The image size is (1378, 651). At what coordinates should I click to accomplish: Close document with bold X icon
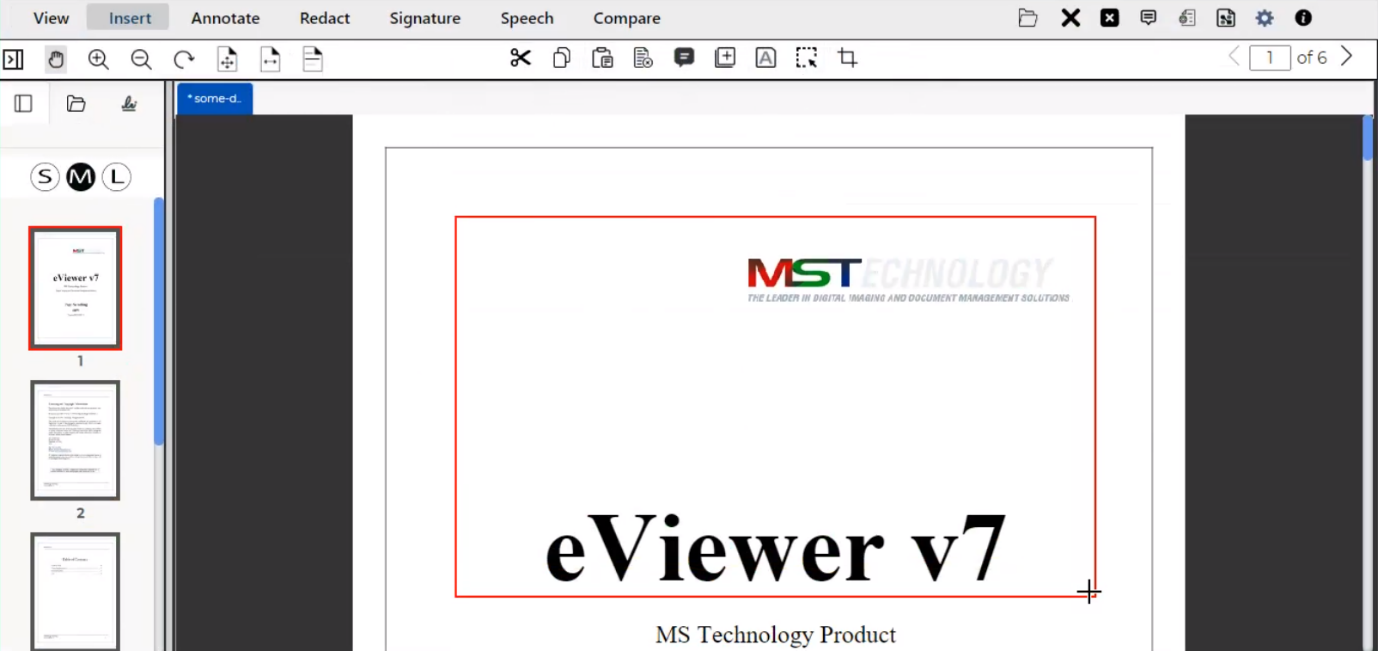pos(1071,18)
